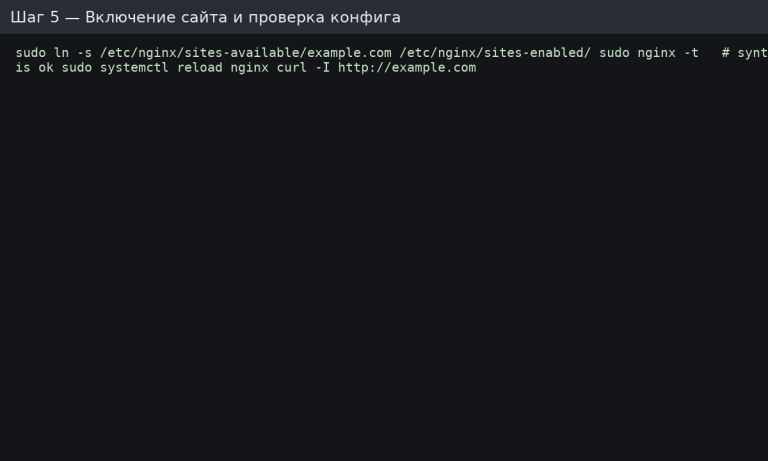The height and width of the screenshot is (461, 768).
Task: Click the "-s" flag after ln
Action: click(84, 53)
